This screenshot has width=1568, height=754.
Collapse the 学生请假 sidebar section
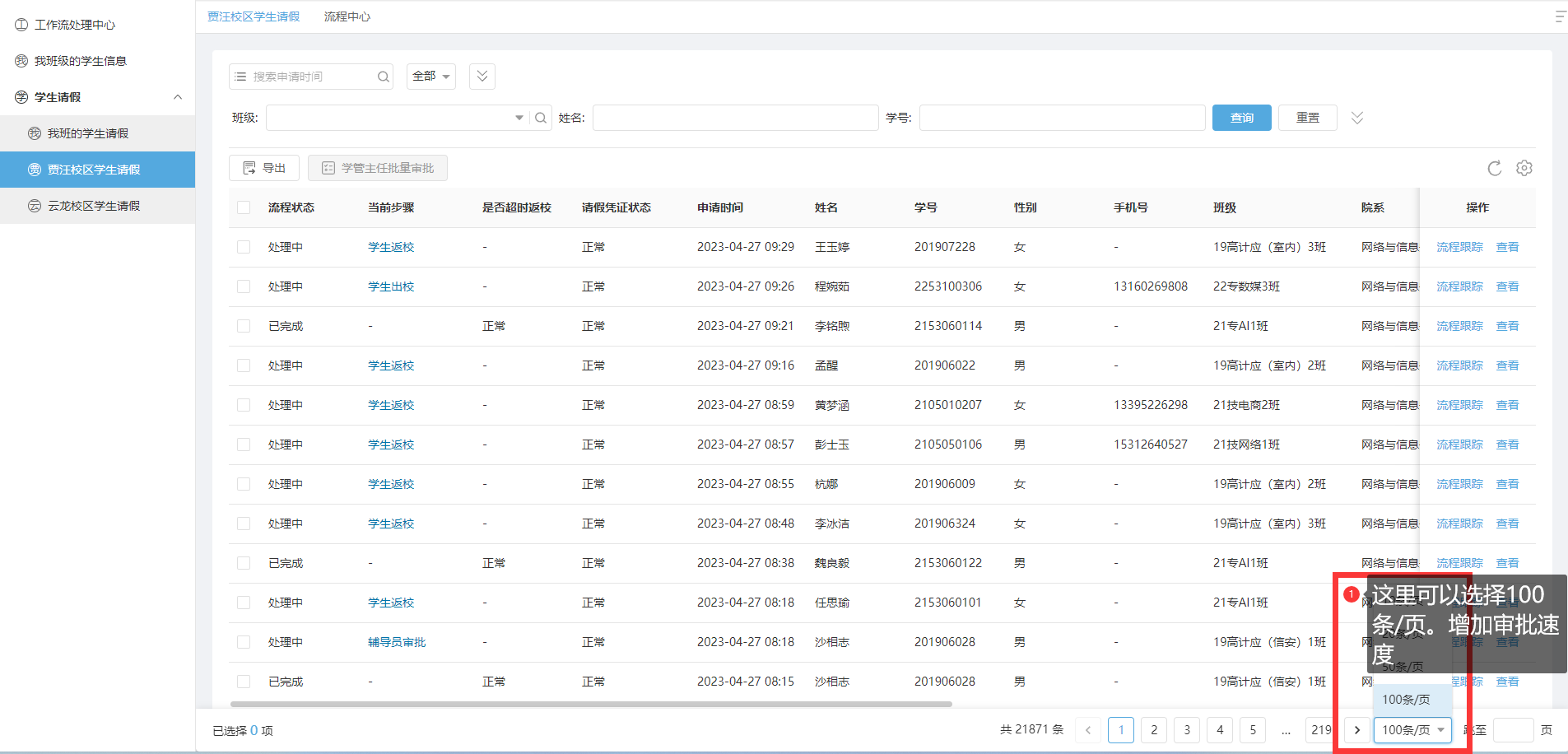(178, 97)
